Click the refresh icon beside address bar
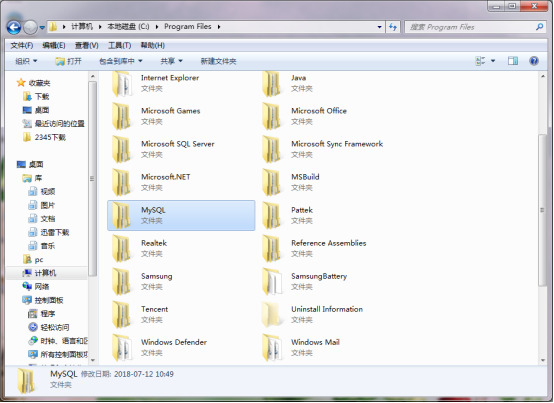The height and width of the screenshot is (403, 554). pos(393,27)
